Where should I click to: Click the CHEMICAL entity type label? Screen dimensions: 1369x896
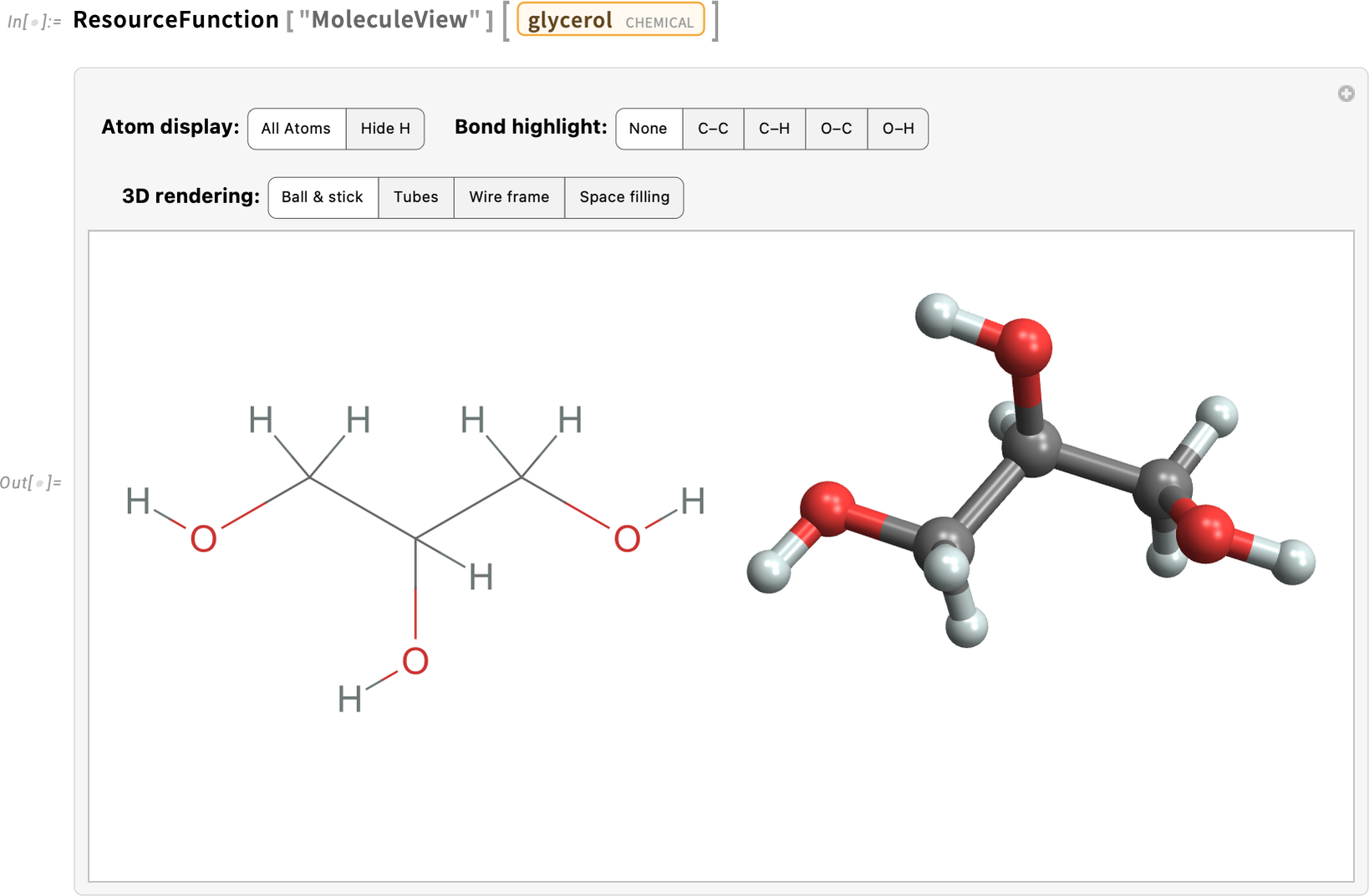pos(660,21)
